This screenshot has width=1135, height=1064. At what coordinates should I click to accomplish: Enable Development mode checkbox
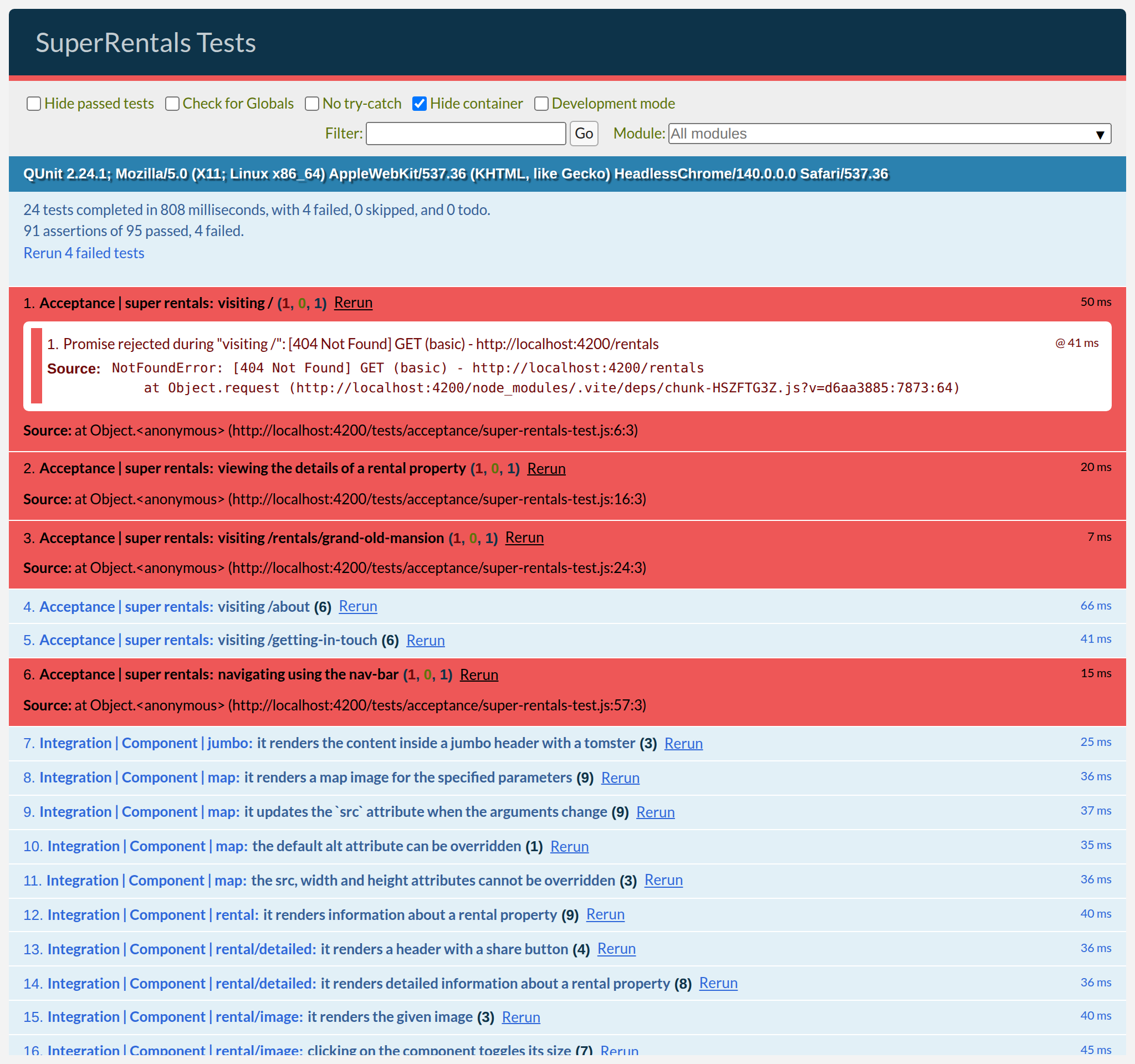[541, 103]
